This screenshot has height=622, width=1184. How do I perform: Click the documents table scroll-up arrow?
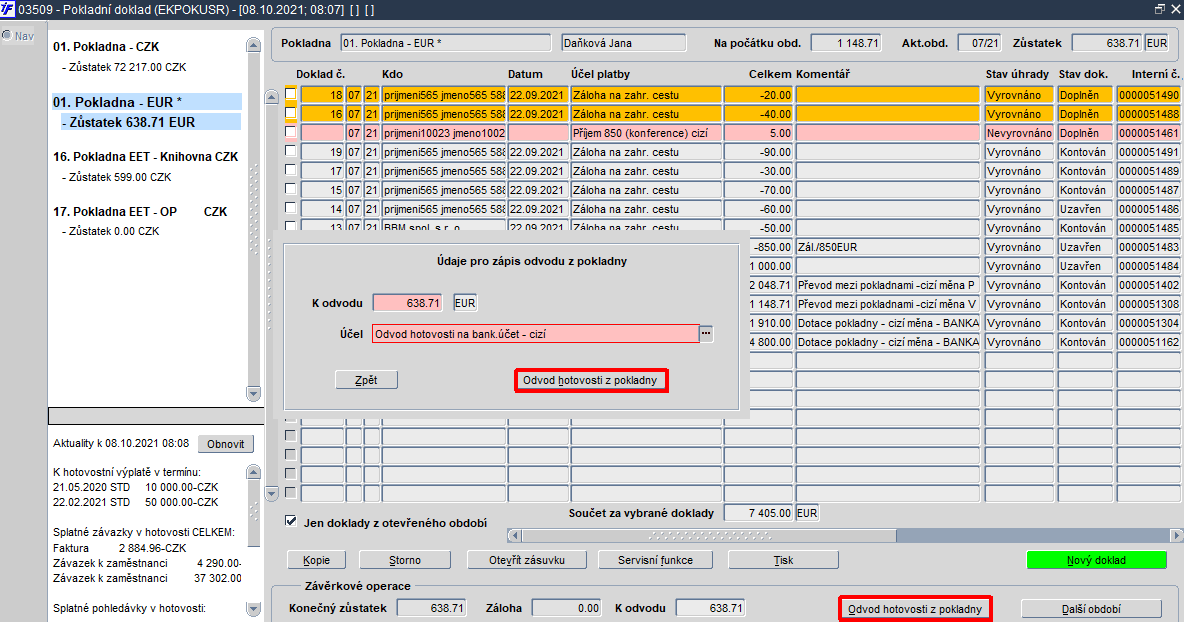click(x=272, y=97)
